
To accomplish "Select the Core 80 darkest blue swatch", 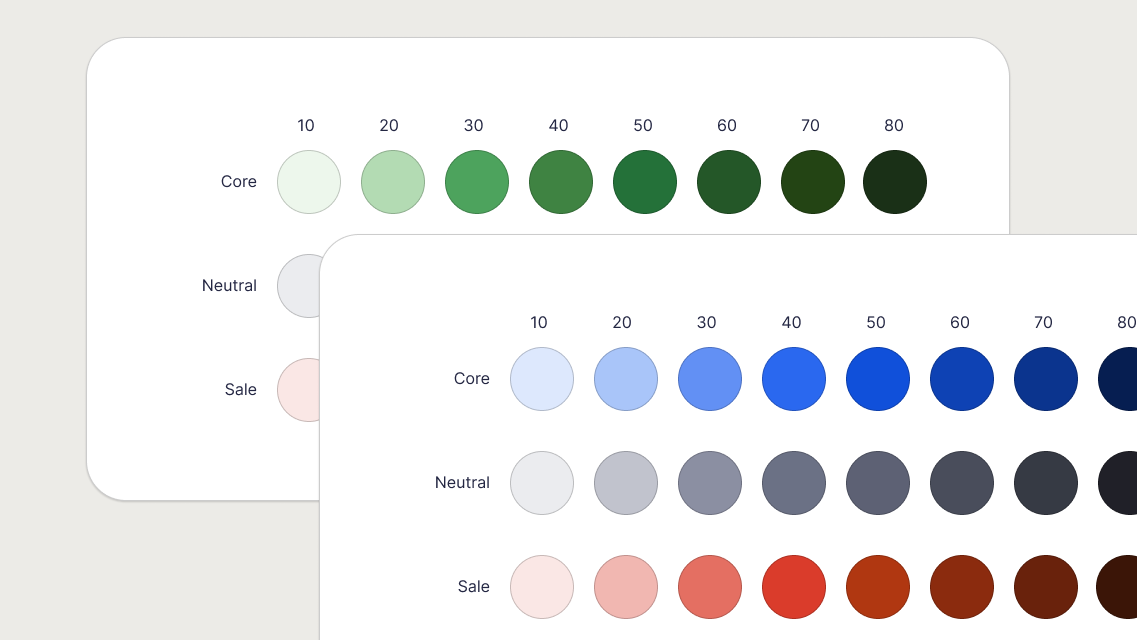I will 1126,379.
